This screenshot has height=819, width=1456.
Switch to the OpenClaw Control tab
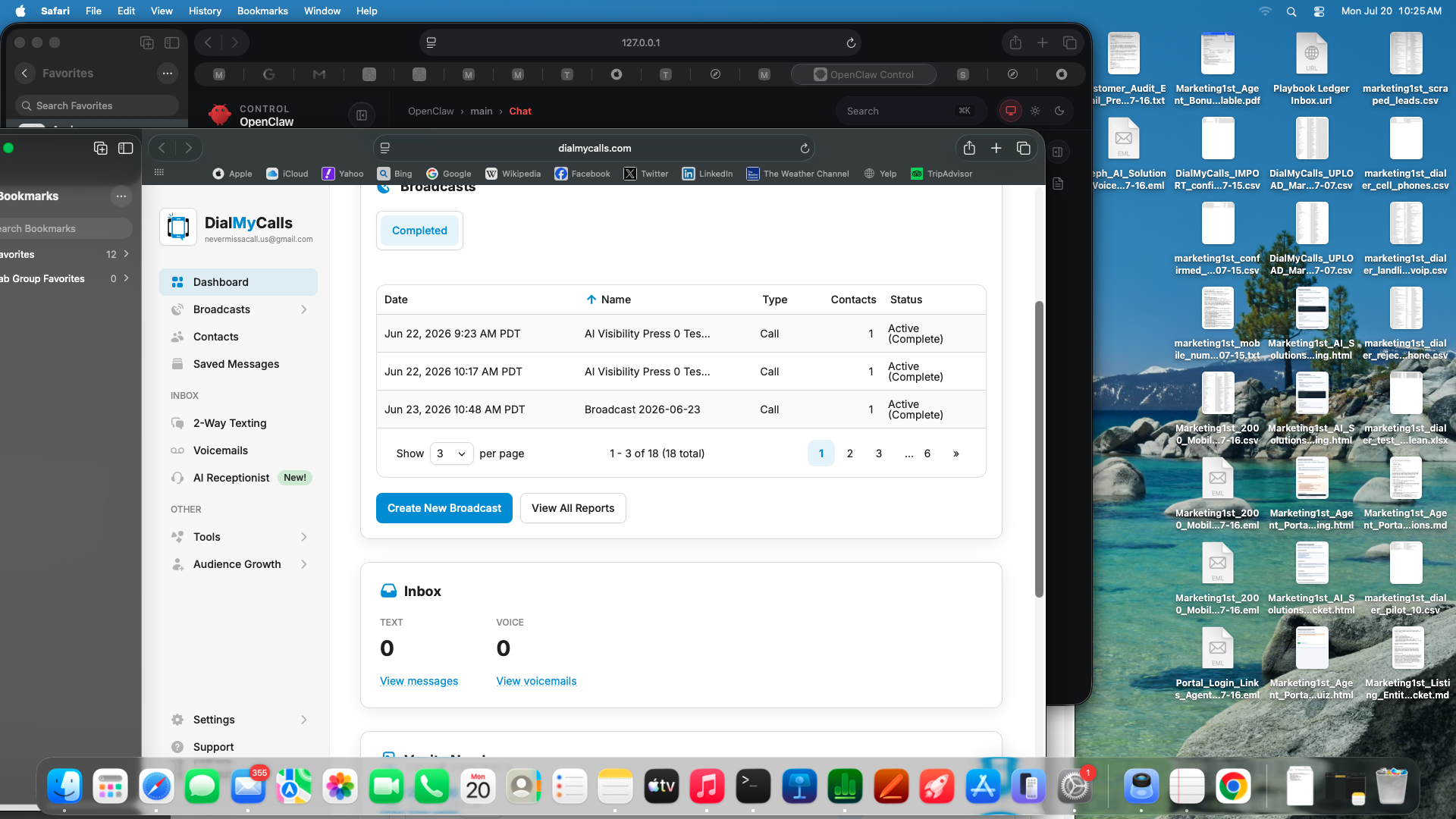(863, 74)
